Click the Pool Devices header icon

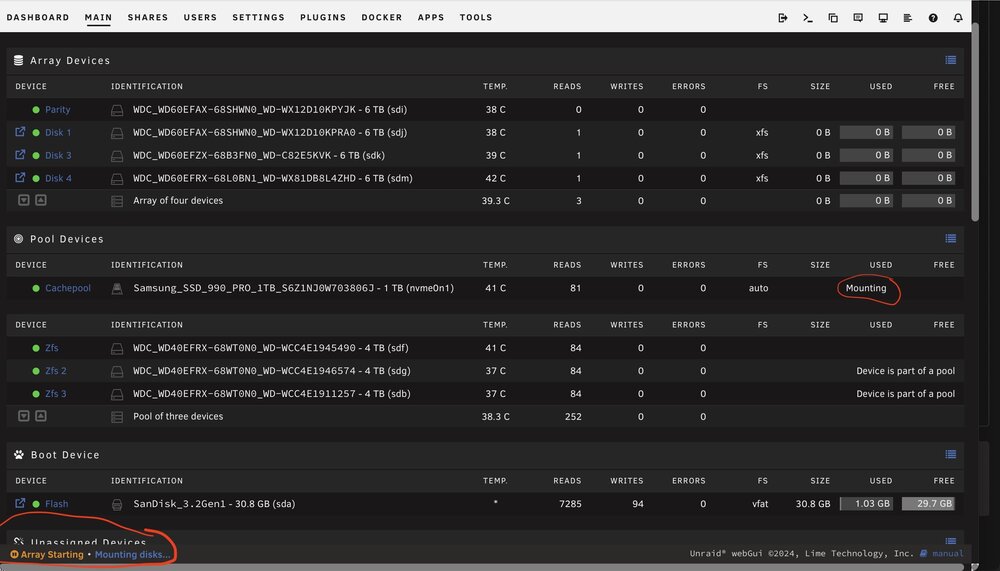[18, 239]
